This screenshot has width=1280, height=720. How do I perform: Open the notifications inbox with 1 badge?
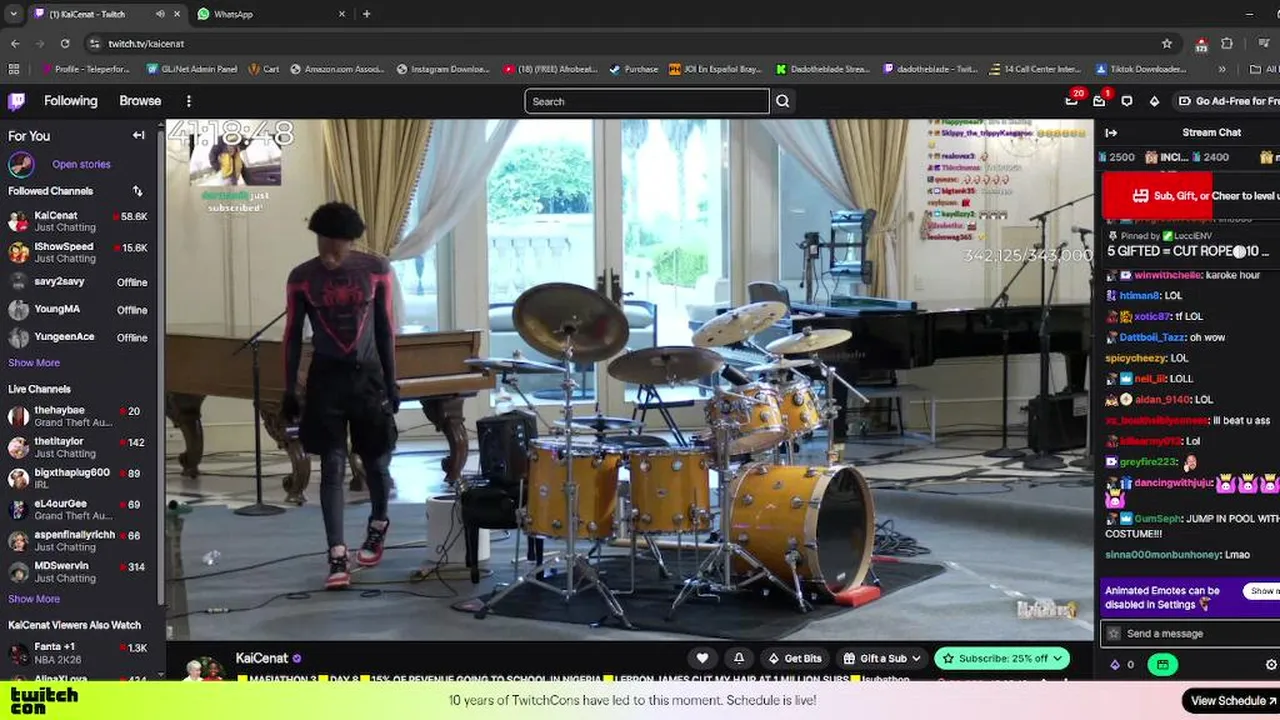1100,100
